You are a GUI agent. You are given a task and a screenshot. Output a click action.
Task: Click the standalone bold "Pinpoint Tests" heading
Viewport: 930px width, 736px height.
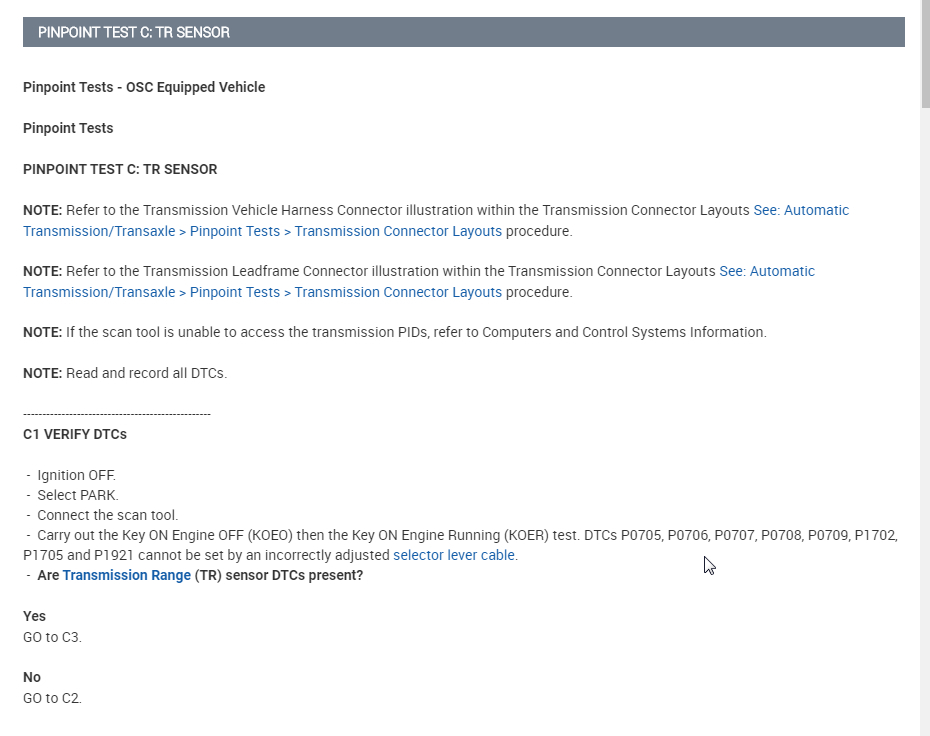pos(68,128)
